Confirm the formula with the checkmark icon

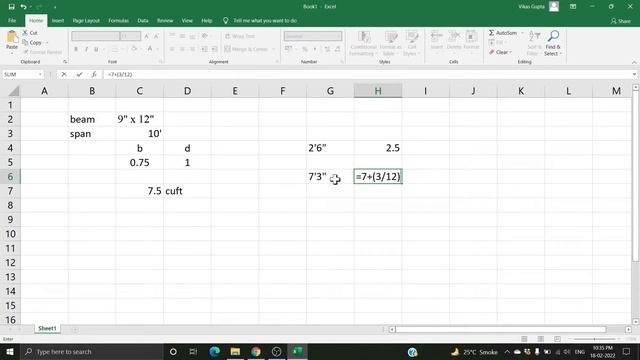click(x=79, y=74)
